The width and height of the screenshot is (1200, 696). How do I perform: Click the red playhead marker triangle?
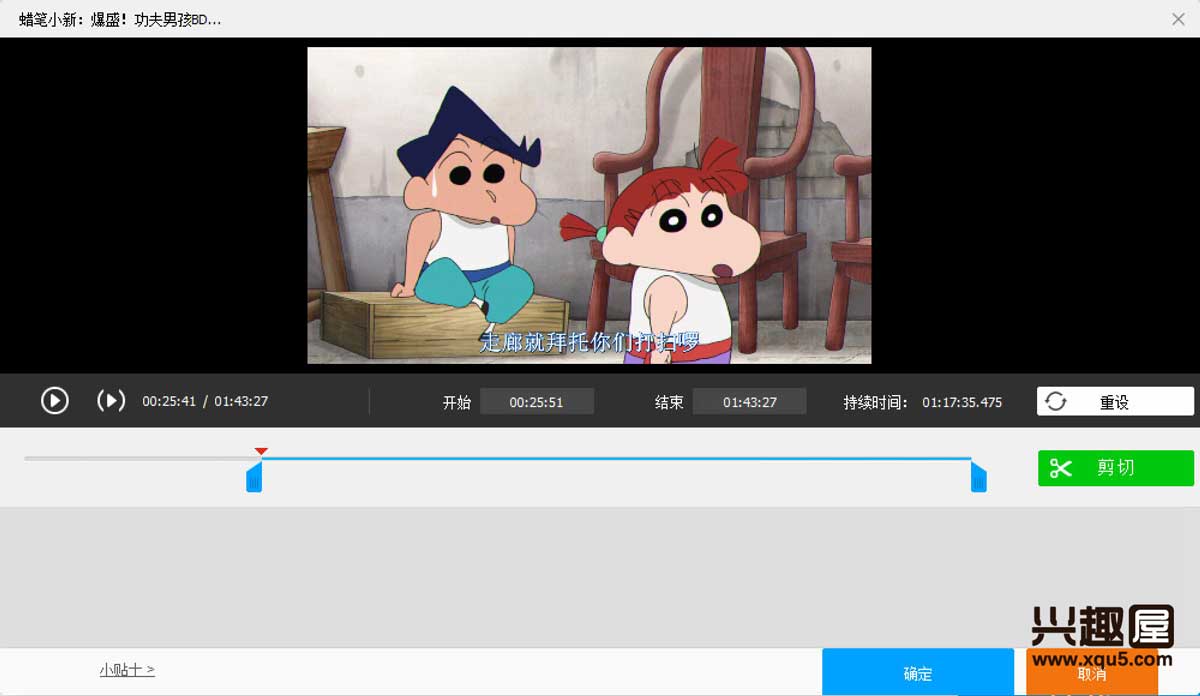point(261,452)
